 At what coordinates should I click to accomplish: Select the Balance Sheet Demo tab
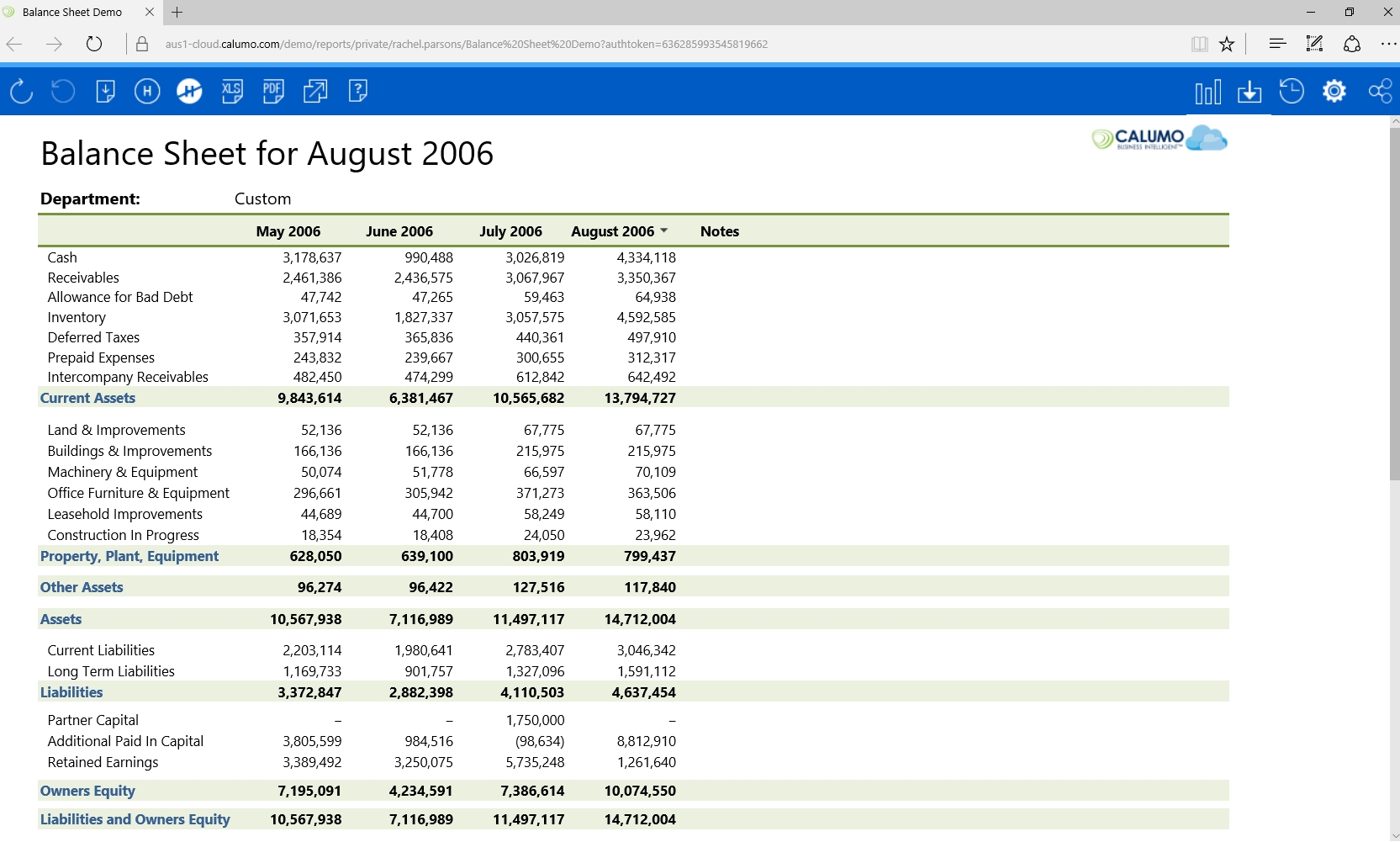point(72,12)
